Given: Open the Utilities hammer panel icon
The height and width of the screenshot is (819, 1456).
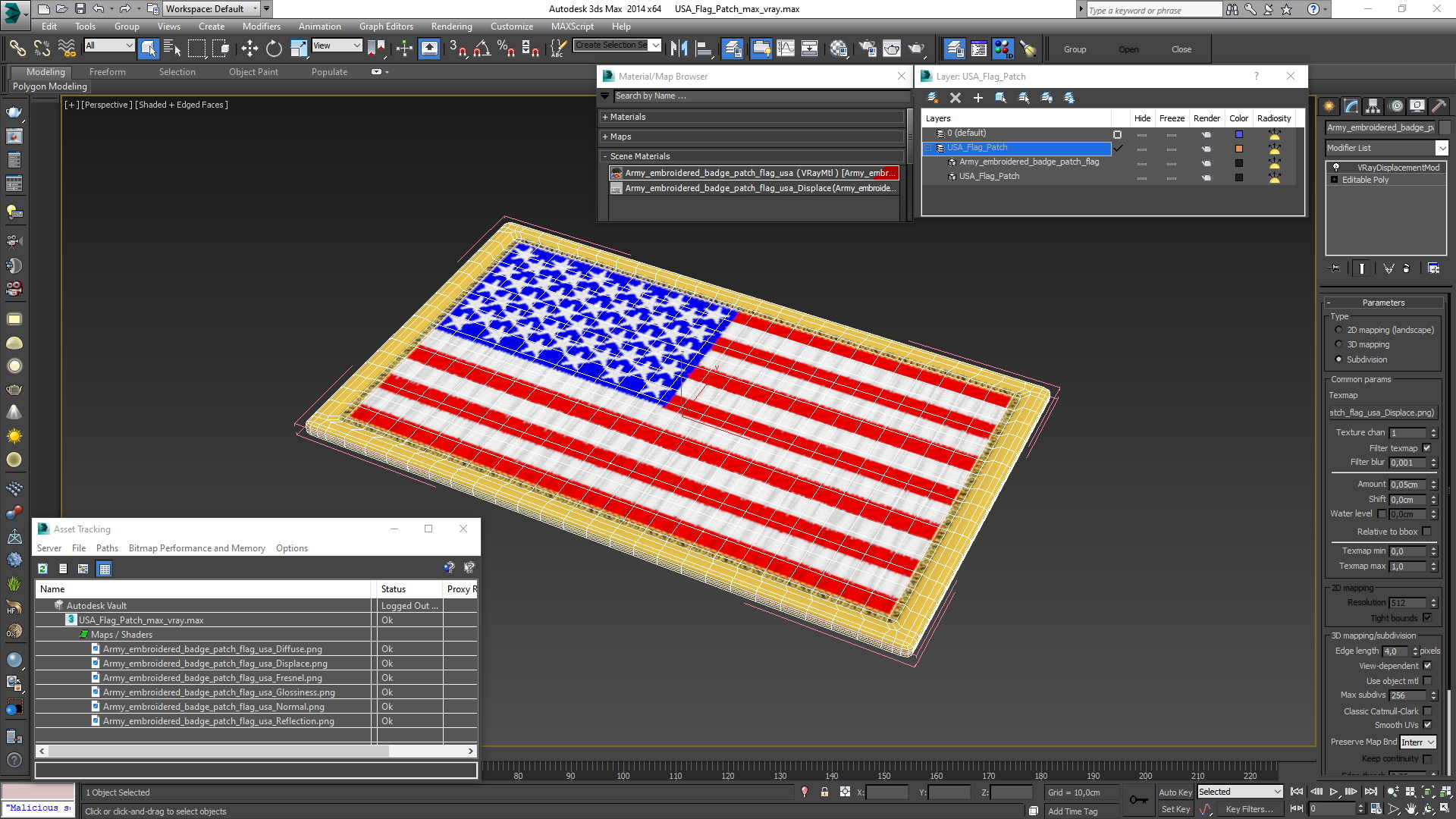Looking at the screenshot, I should (x=1439, y=106).
